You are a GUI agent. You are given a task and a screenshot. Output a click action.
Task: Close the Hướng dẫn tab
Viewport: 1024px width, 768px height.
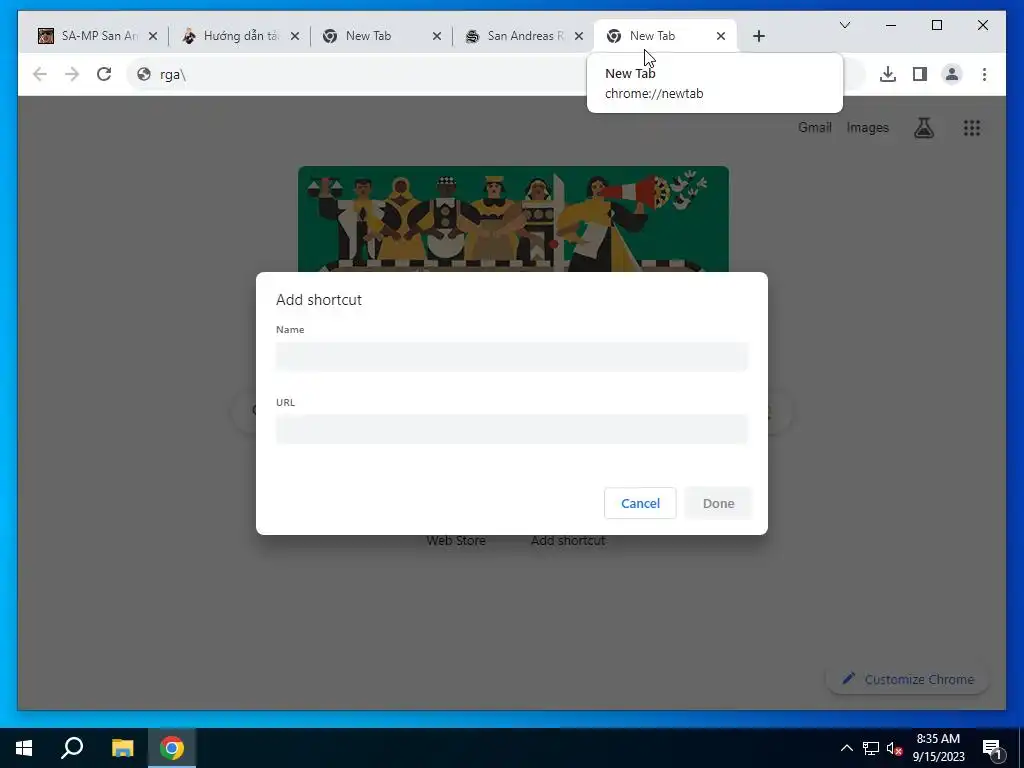tap(295, 37)
